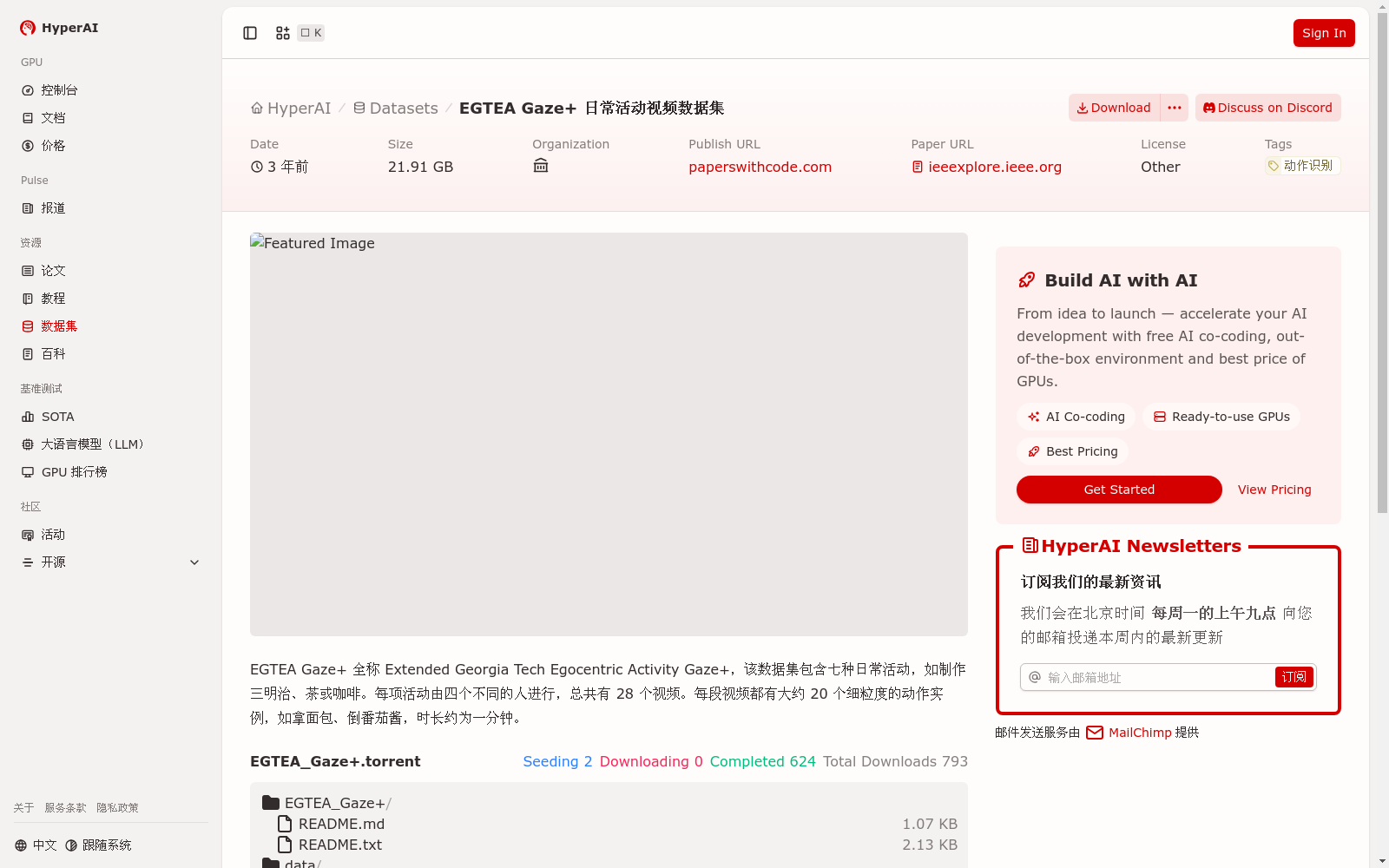1389x868 pixels.
Task: Click the 开源 list icon
Action: [28, 562]
